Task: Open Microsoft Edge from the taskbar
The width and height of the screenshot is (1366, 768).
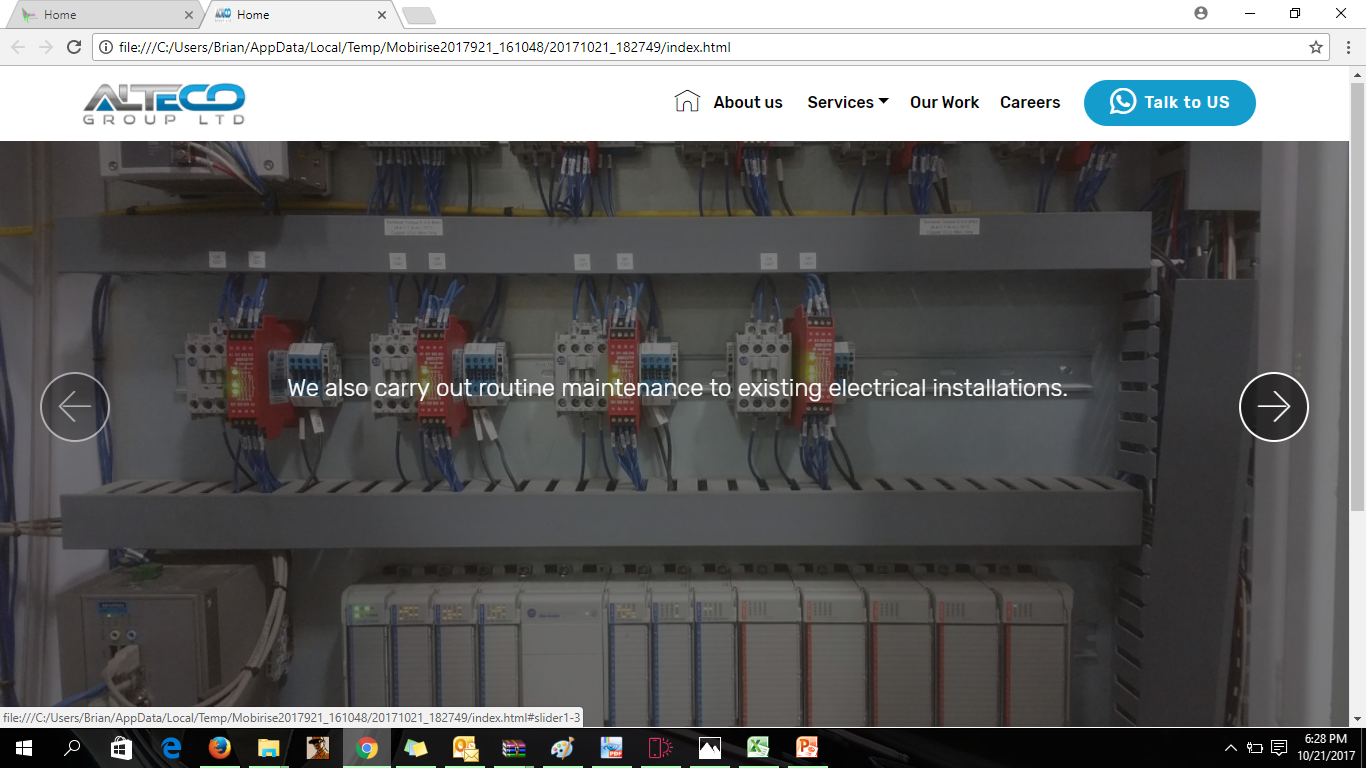Action: coord(170,748)
